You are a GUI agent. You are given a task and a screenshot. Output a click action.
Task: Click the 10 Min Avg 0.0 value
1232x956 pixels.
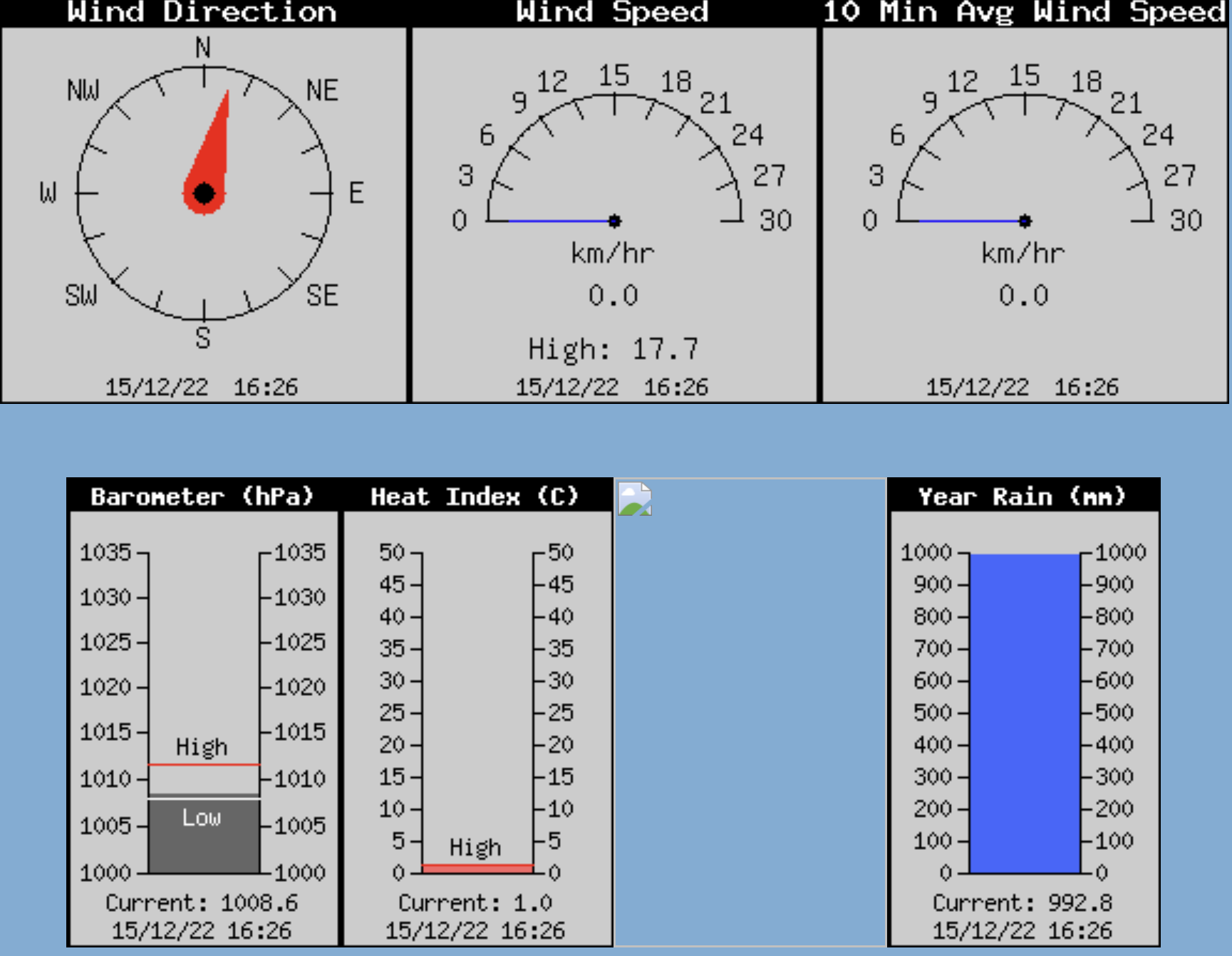[1024, 295]
